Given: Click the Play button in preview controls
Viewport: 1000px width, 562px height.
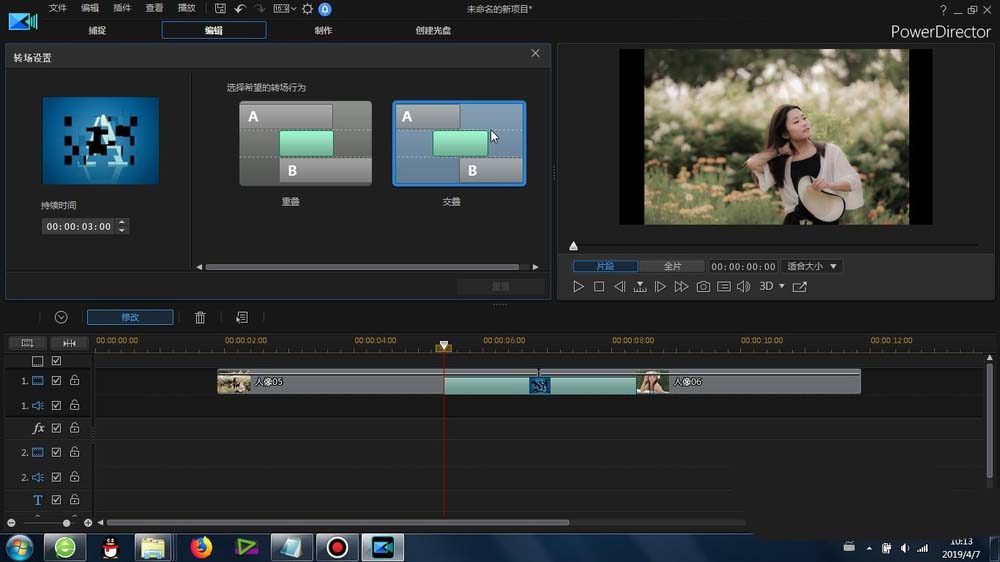Looking at the screenshot, I should pyautogui.click(x=578, y=287).
